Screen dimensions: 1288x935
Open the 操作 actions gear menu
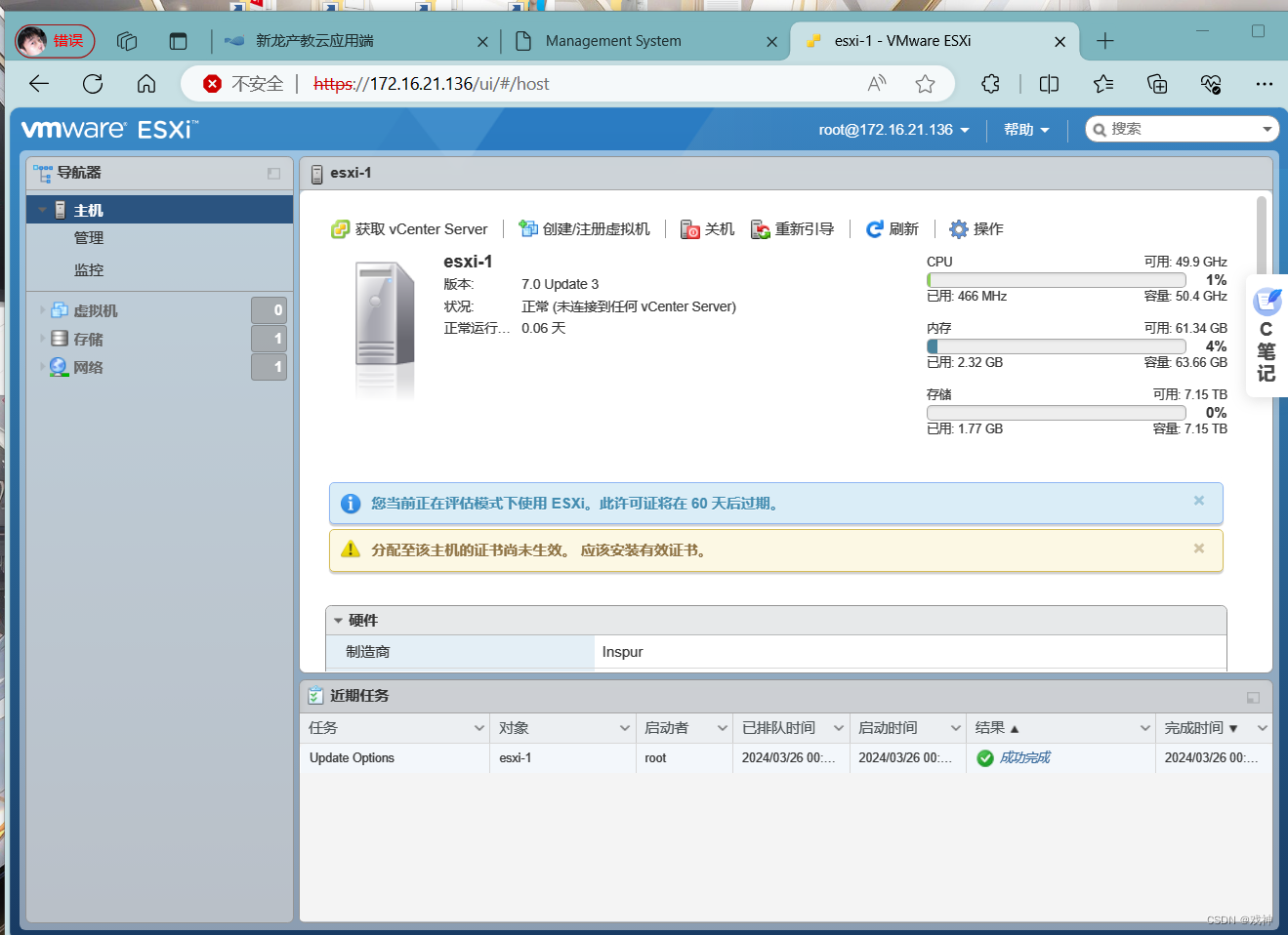click(976, 229)
